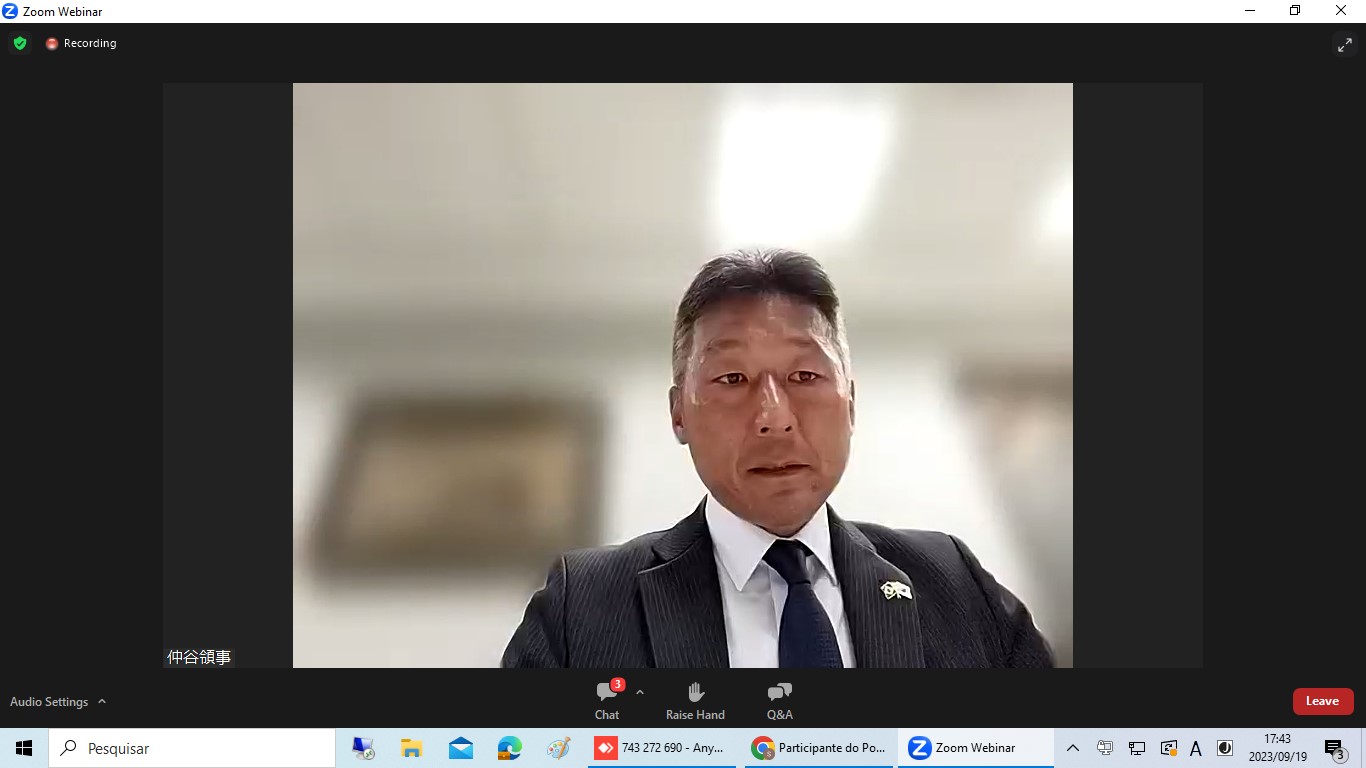This screenshot has height=768, width=1366.
Task: Click the Pesquisar search box
Action: click(x=192, y=748)
